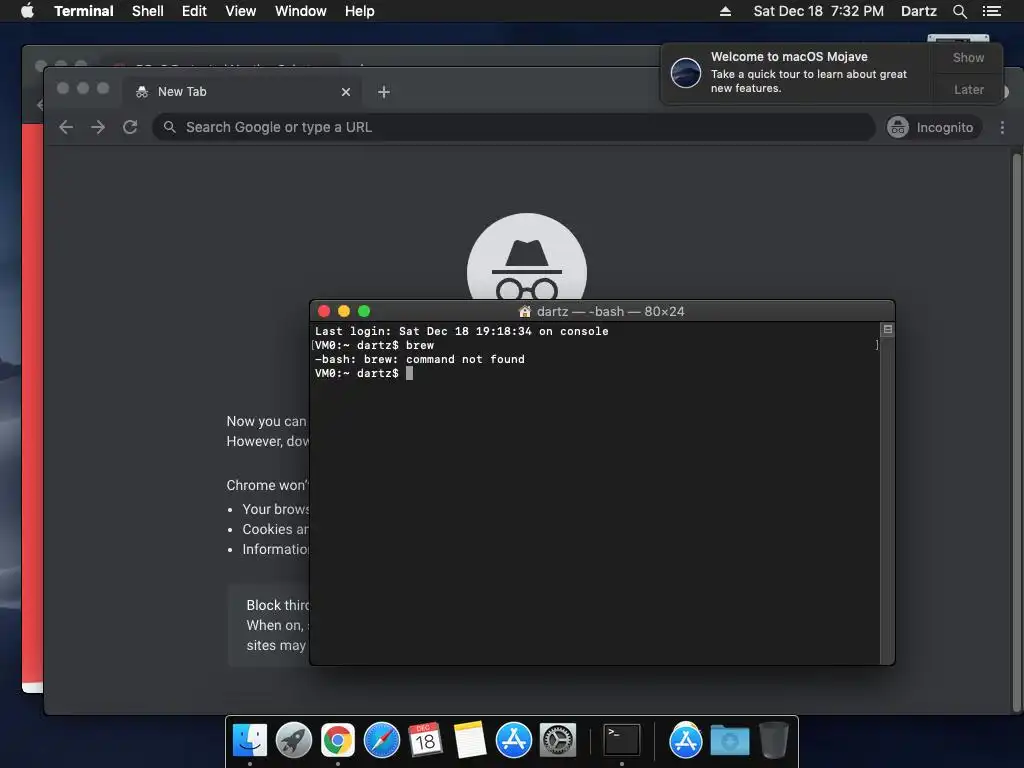This screenshot has width=1024, height=768.
Task: Open a new tab with plus button
Action: pos(384,92)
